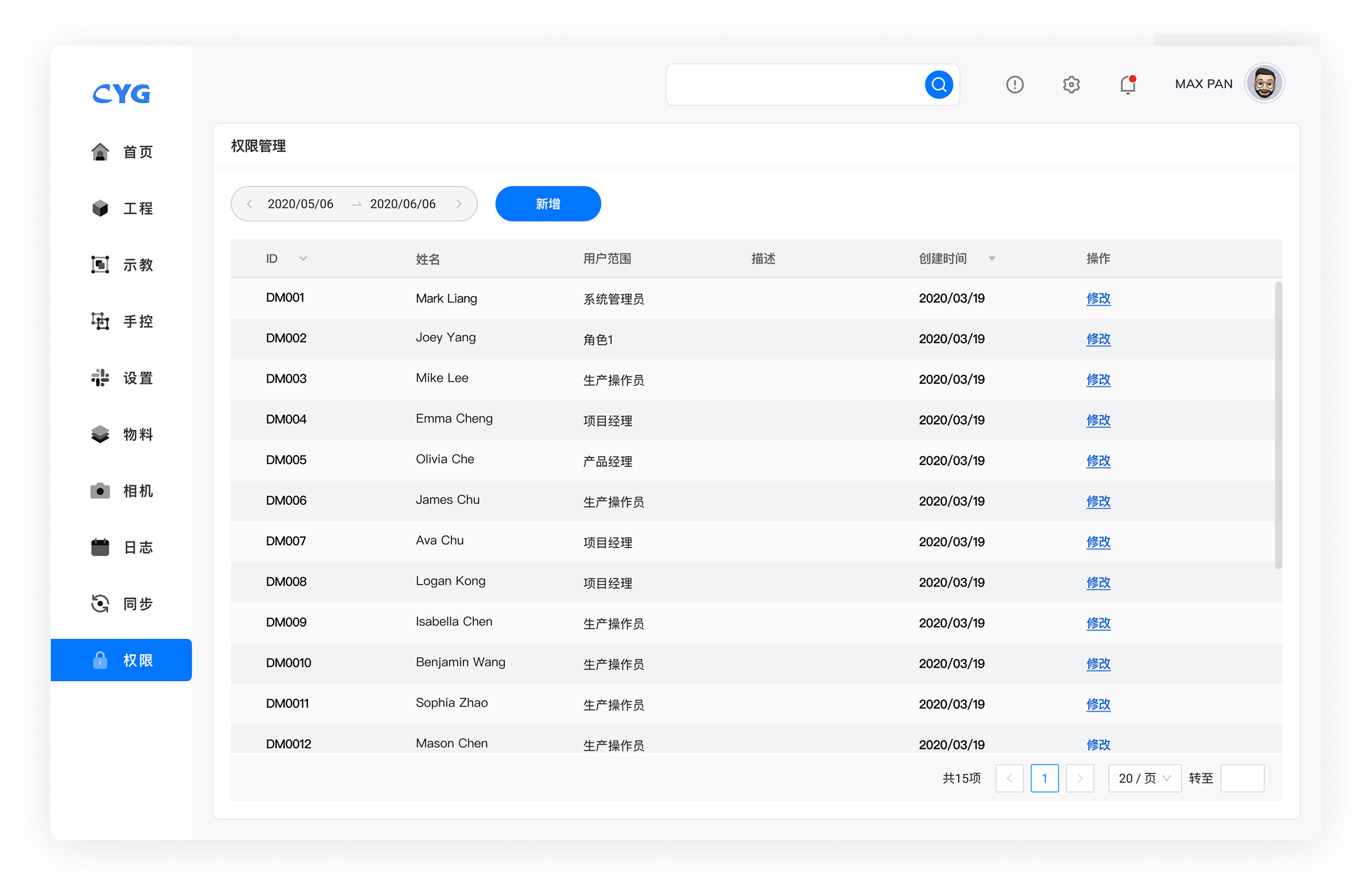This screenshot has width=1372, height=896.
Task: Click the 新增 button
Action: point(548,204)
